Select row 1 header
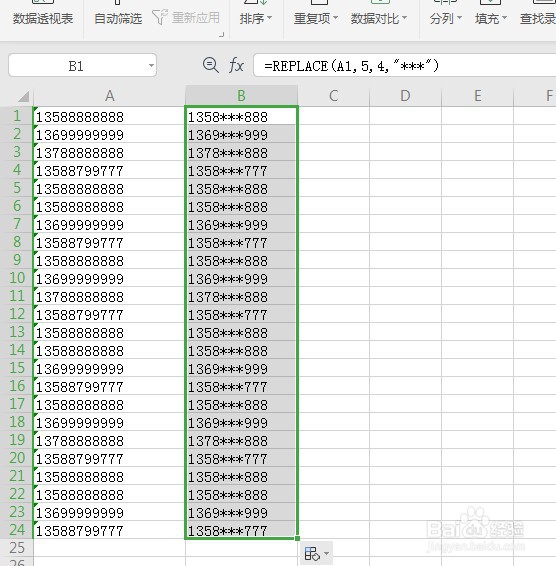This screenshot has width=556, height=566. (x=17, y=116)
